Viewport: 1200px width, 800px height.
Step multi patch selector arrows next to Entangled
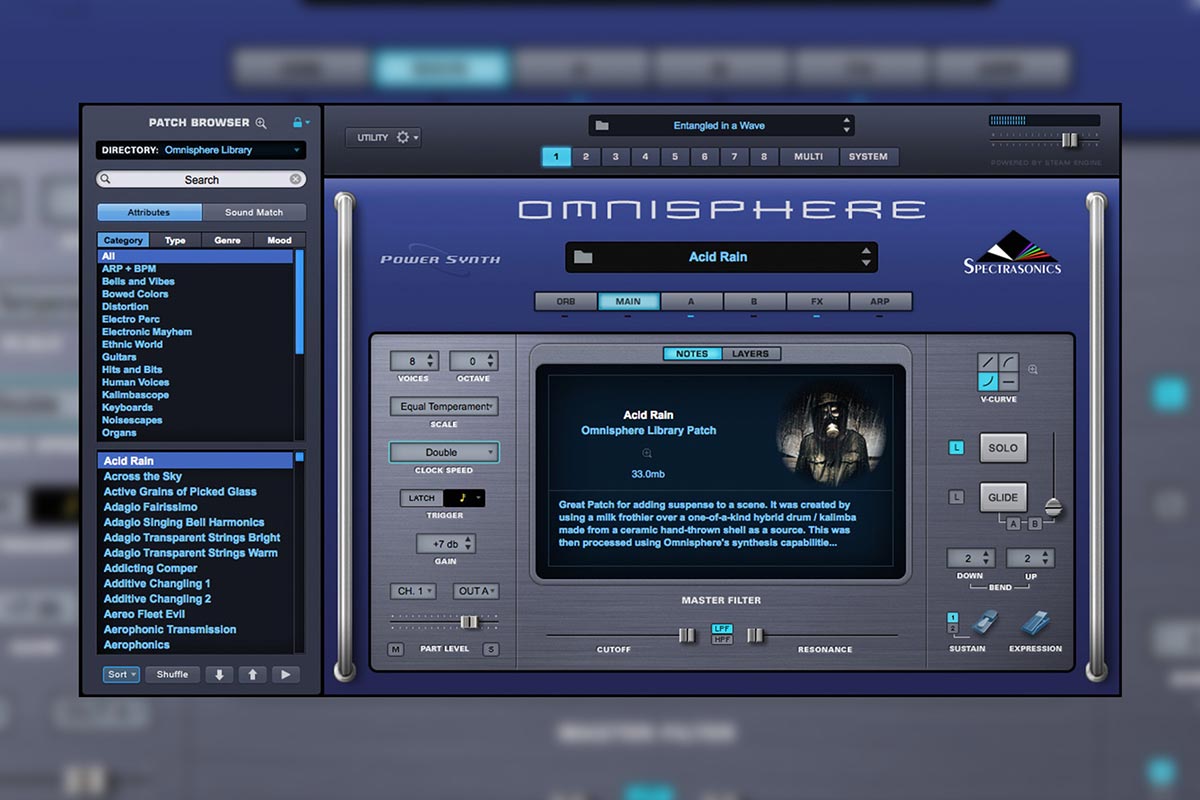[x=847, y=126]
